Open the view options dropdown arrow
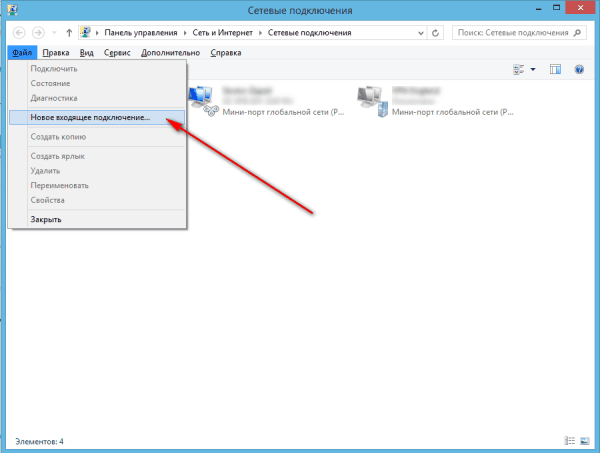This screenshot has width=600, height=453. 533,69
